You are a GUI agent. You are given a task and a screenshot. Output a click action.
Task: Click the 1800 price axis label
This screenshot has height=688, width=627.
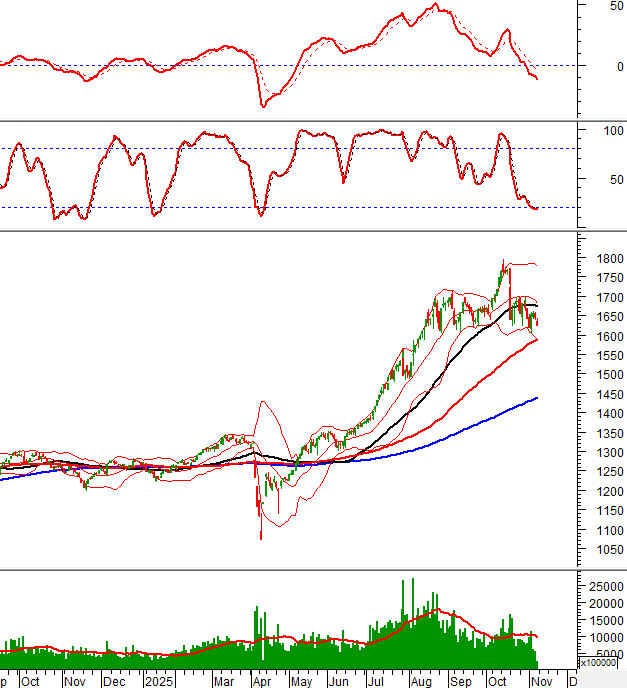tap(601, 258)
